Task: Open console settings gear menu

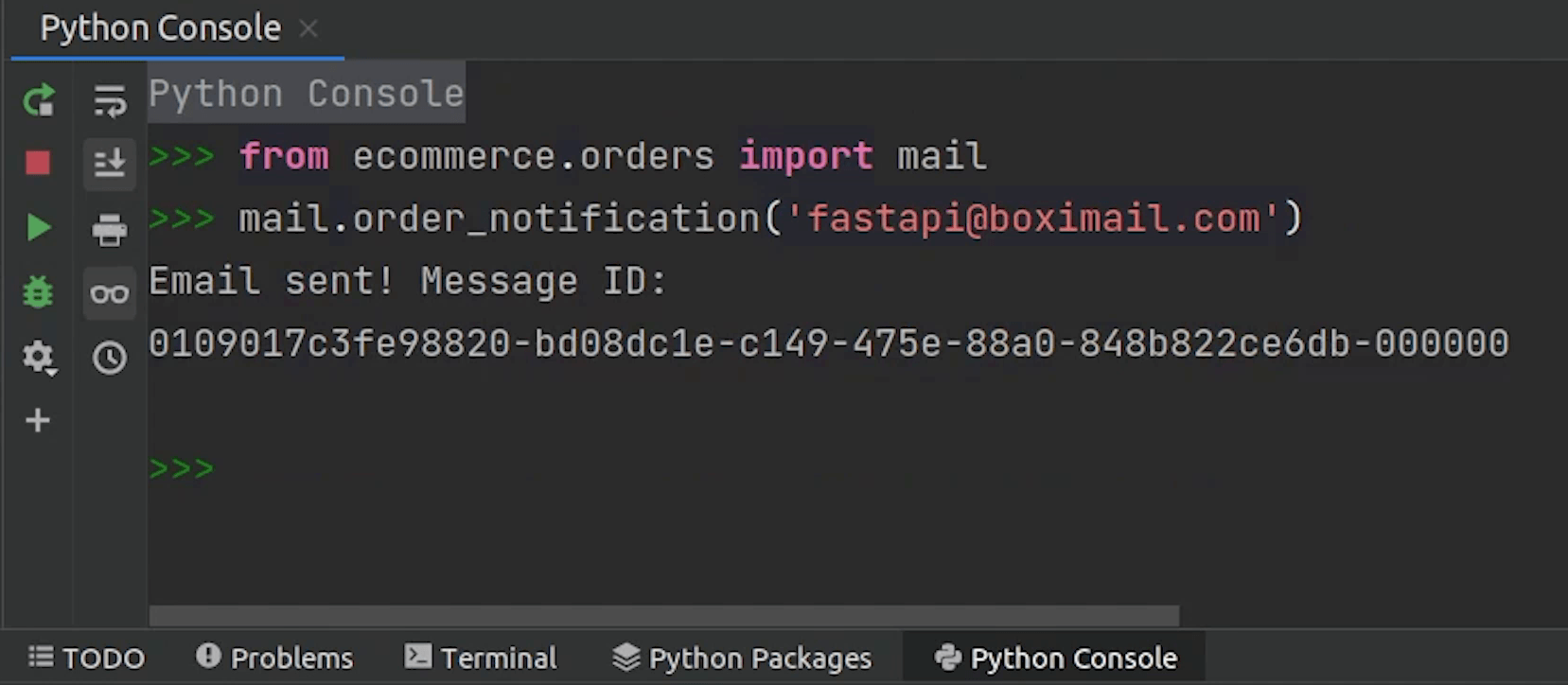Action: coord(38,358)
